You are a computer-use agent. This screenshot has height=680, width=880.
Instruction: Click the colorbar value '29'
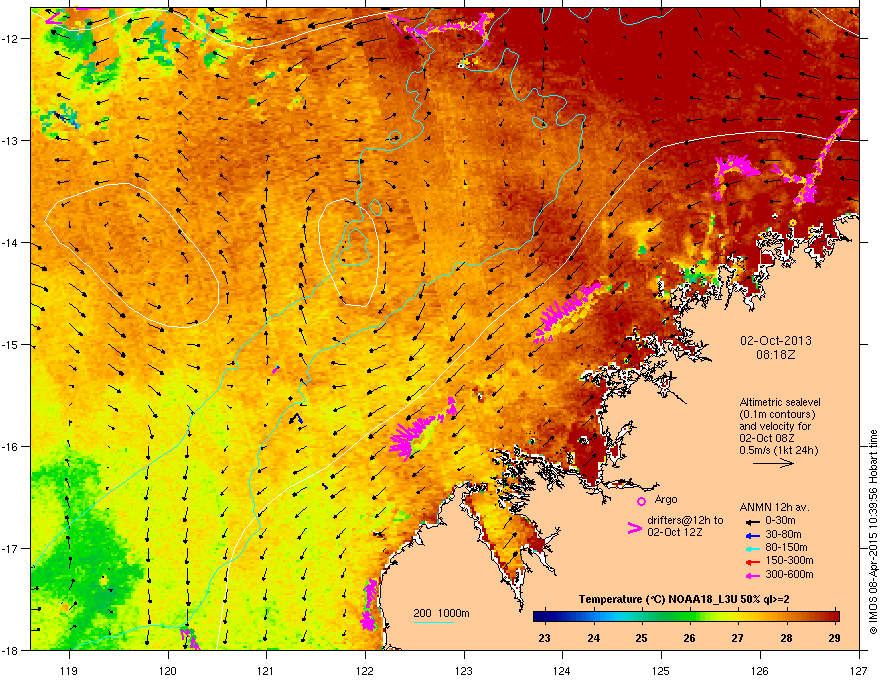835,638
